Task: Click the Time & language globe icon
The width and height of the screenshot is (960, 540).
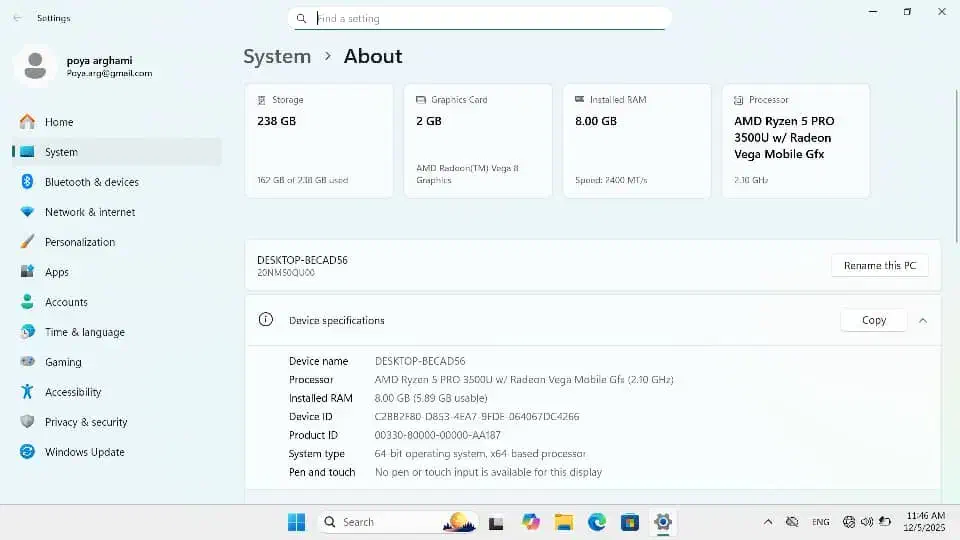Action: point(27,332)
